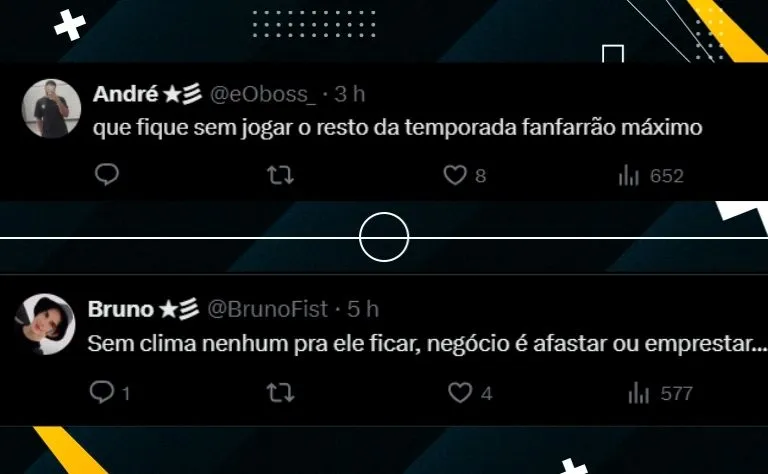Screen dimensions: 768x474
Task: Reply to Bruno's tweet with 1 reply
Action: tap(110, 393)
